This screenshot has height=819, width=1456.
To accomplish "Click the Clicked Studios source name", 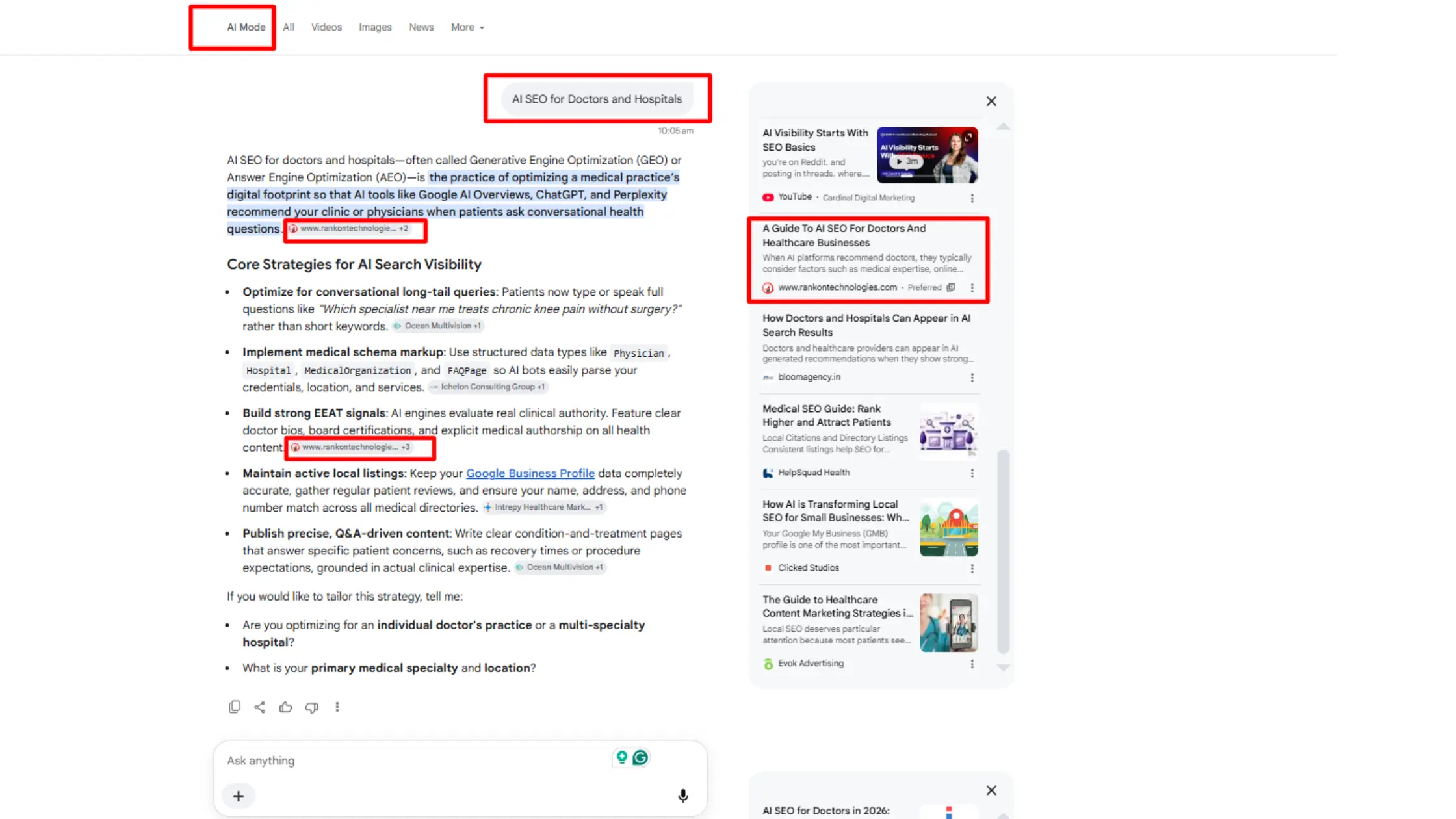I will (x=808, y=568).
